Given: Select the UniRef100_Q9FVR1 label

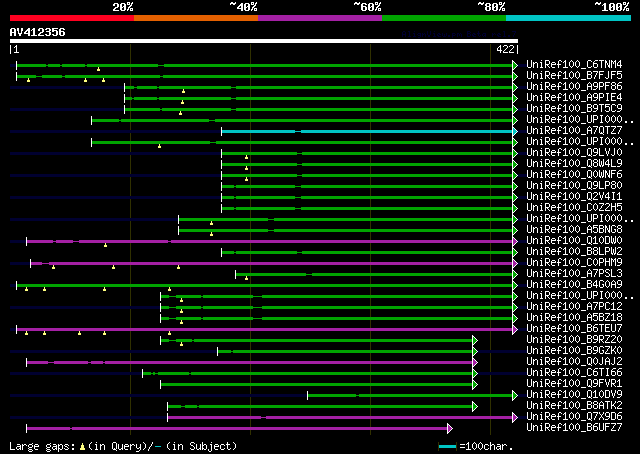Looking at the screenshot, I should point(574,384).
